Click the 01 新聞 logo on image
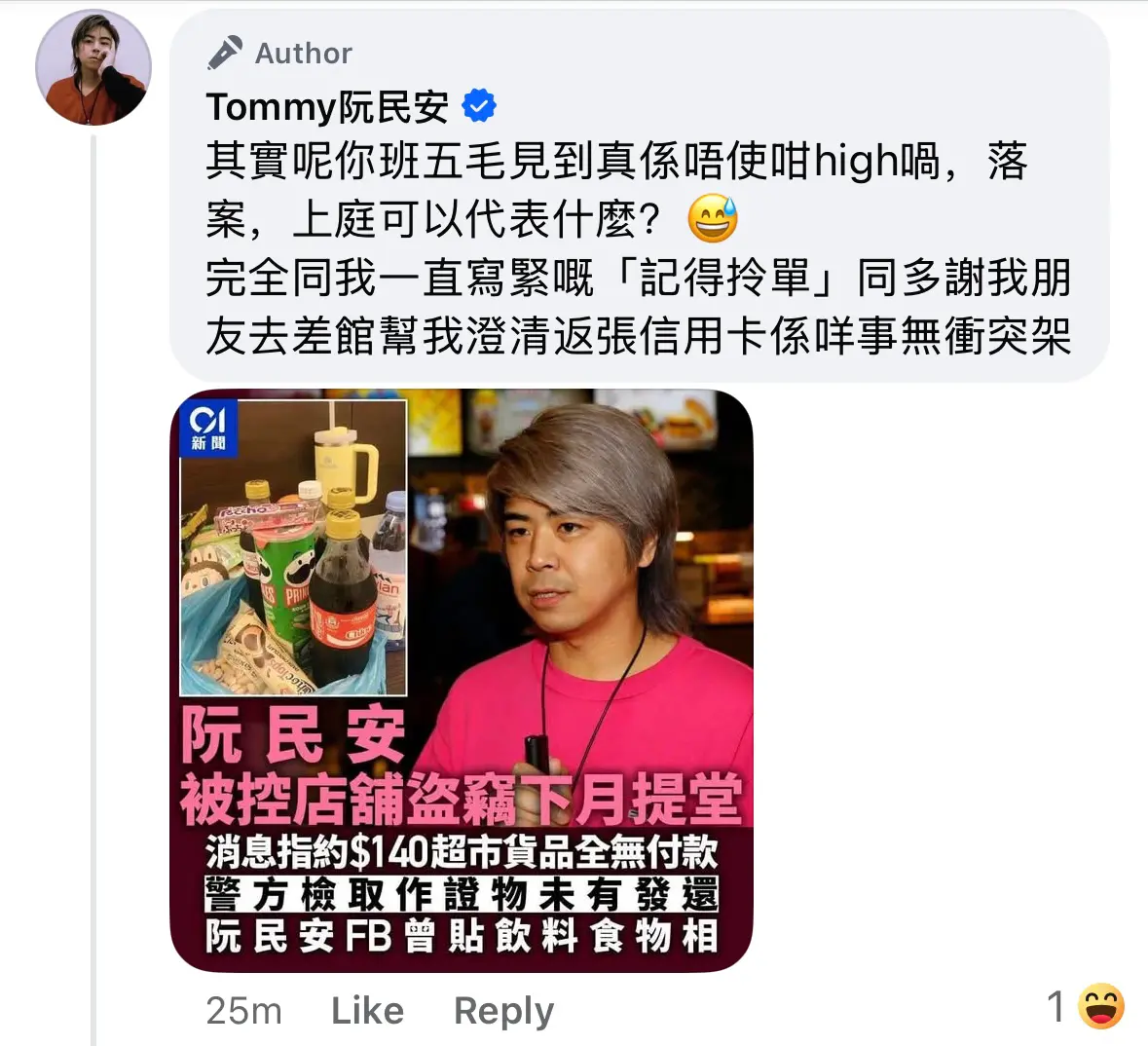The image size is (1148, 1046). [208, 428]
